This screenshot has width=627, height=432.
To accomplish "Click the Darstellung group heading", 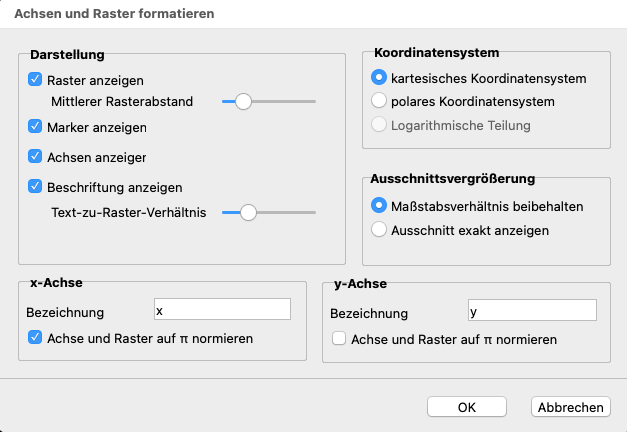I will (68, 53).
